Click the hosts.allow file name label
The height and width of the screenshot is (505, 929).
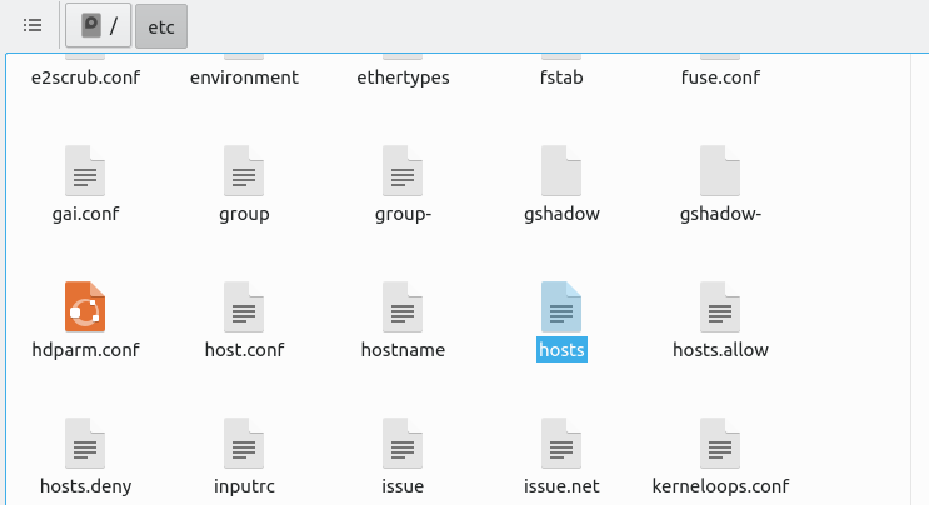[720, 350]
